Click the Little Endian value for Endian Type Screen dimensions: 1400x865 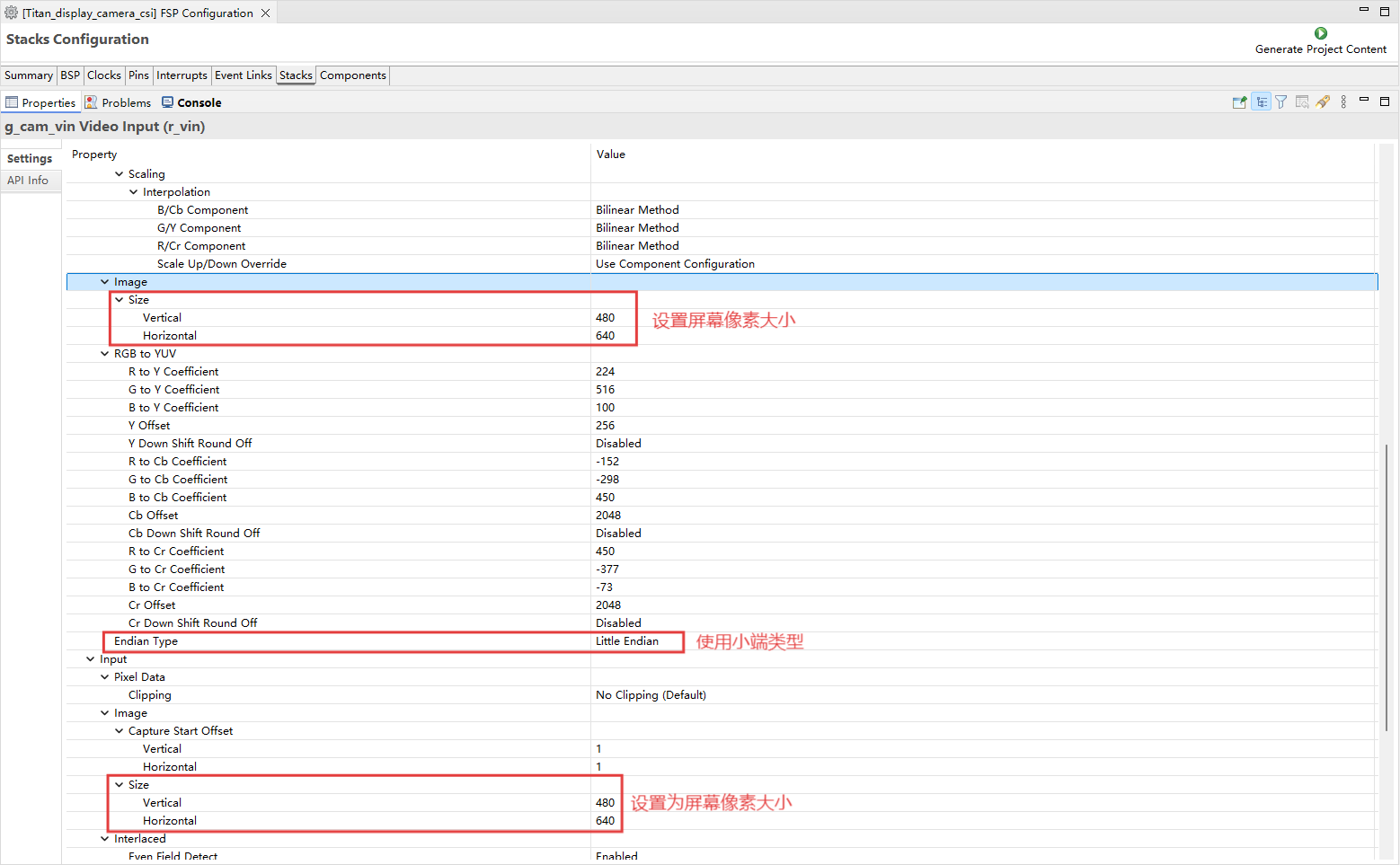point(627,641)
